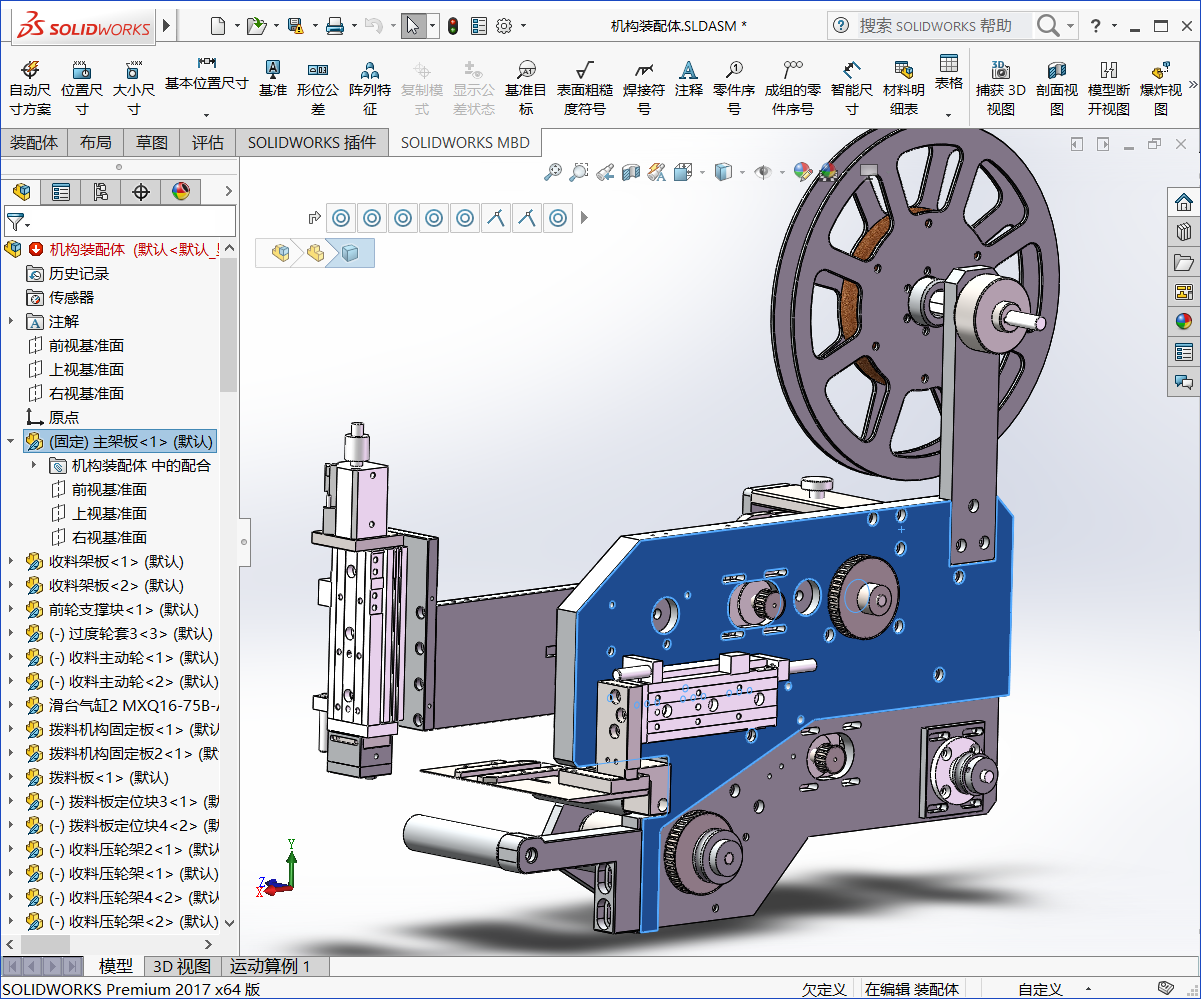Viewport: 1201px width, 999px height.
Task: Switch to FeatureManager design tree tab icon
Action: (x=21, y=191)
